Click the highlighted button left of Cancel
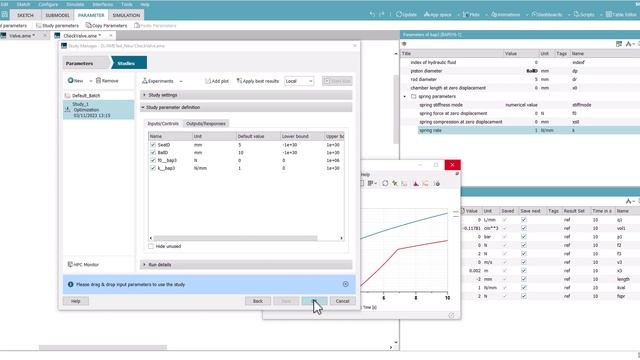The image size is (640, 360). click(x=314, y=301)
